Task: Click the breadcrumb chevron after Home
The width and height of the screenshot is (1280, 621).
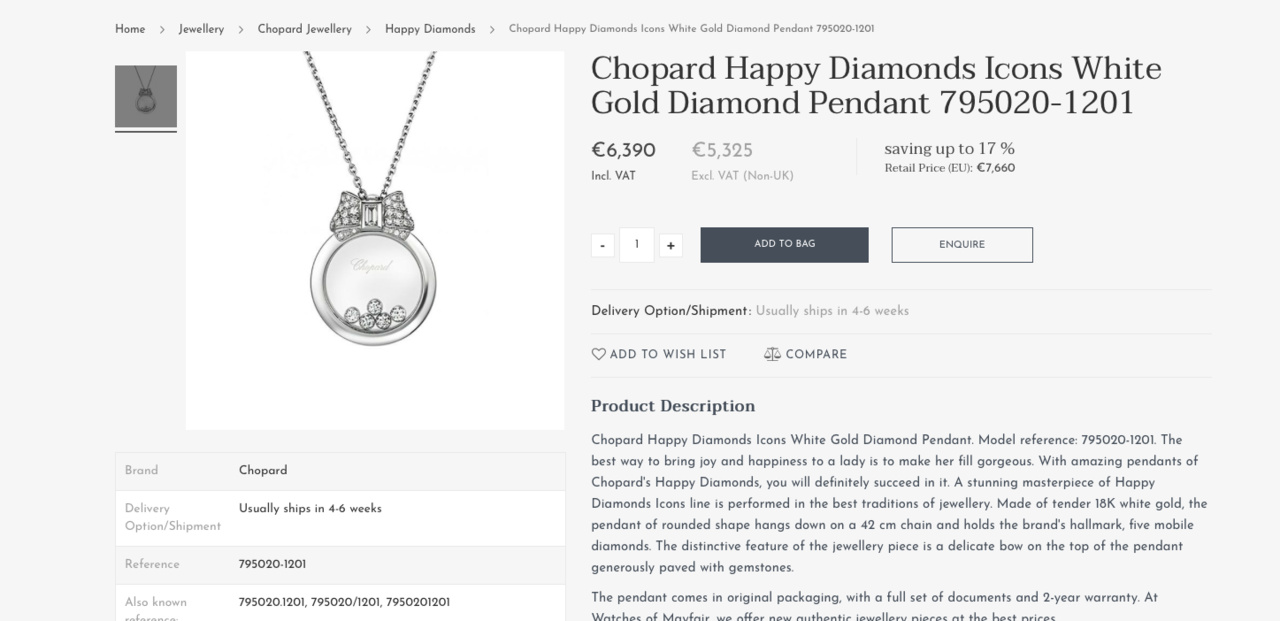Action: [x=162, y=30]
